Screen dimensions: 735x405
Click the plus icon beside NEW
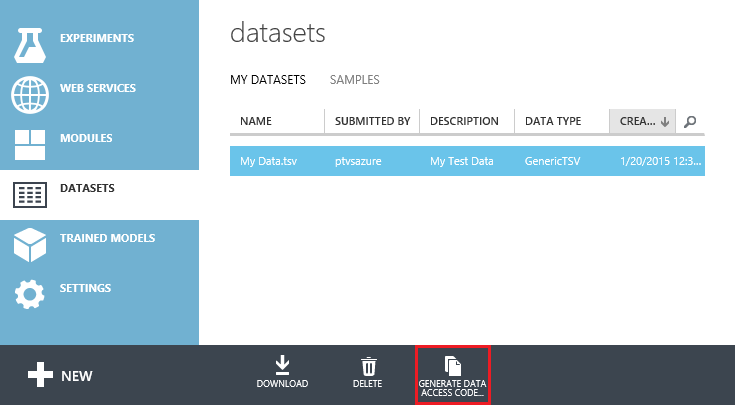click(x=40, y=375)
